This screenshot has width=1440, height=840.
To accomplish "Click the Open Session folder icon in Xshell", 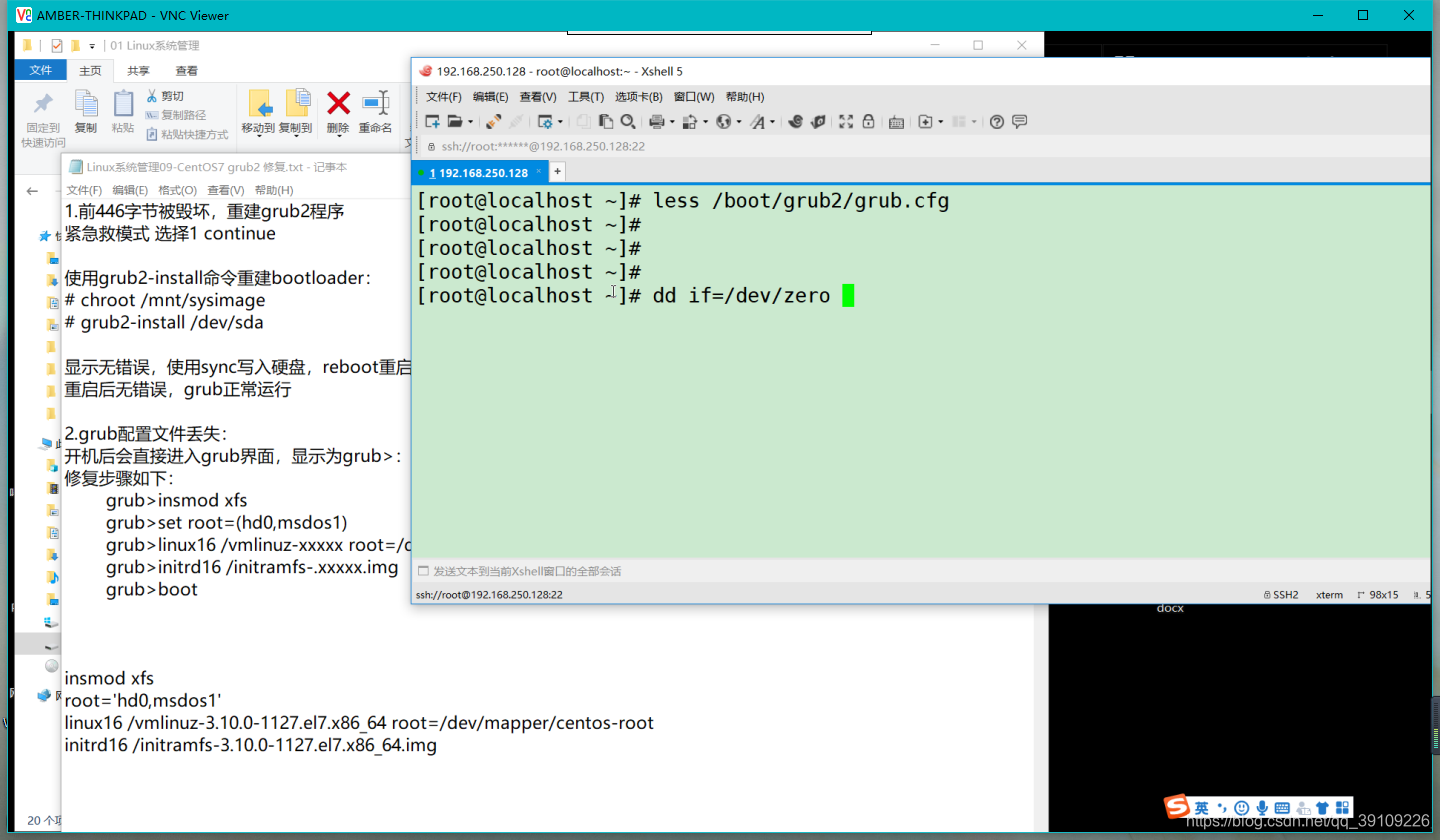I will [x=454, y=122].
